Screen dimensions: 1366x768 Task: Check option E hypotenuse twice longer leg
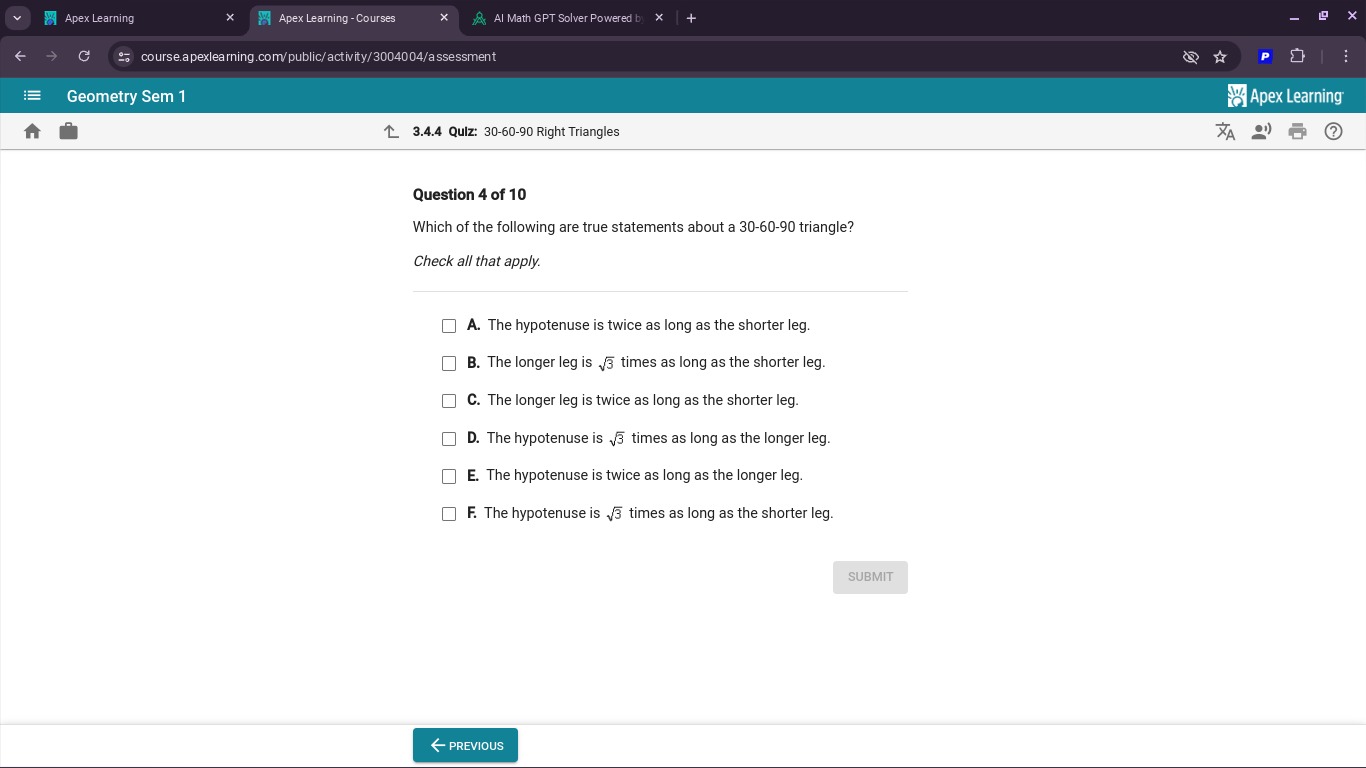(449, 476)
